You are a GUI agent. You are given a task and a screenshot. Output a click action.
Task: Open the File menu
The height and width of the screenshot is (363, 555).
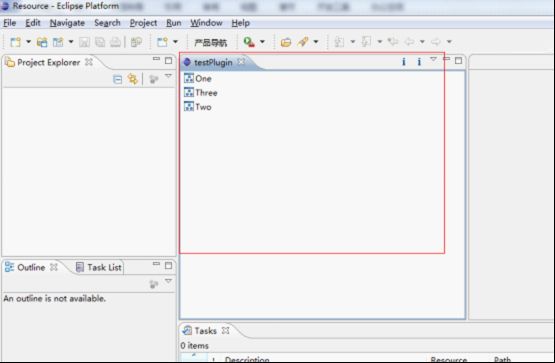(10, 23)
